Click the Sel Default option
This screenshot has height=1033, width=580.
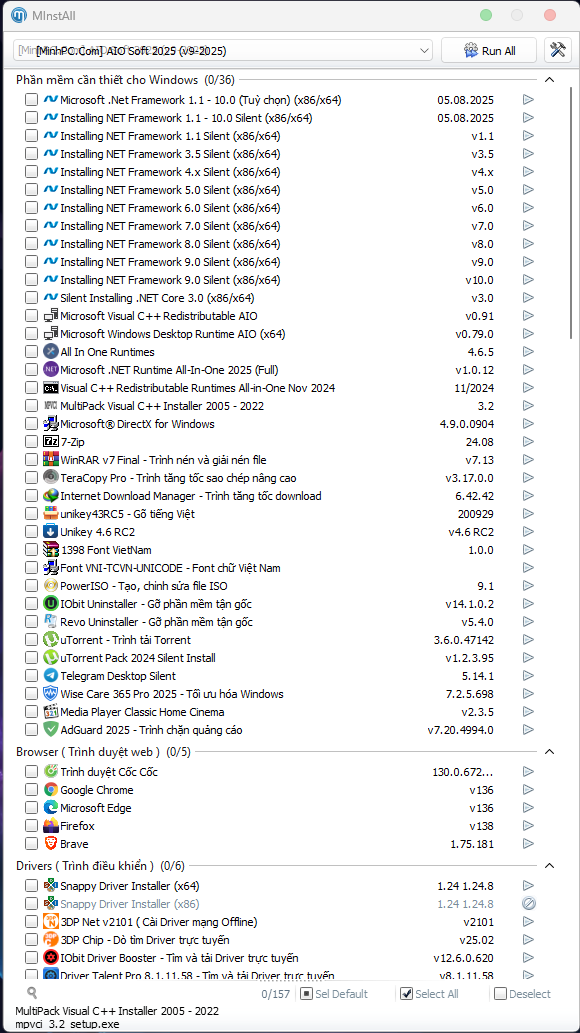click(335, 994)
